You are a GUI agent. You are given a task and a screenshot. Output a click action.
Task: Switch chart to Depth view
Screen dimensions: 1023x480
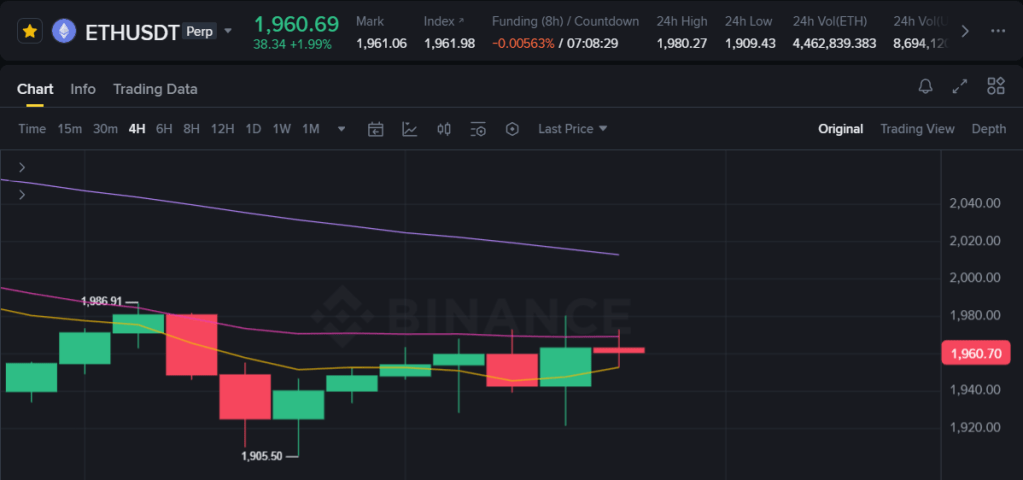tap(988, 129)
